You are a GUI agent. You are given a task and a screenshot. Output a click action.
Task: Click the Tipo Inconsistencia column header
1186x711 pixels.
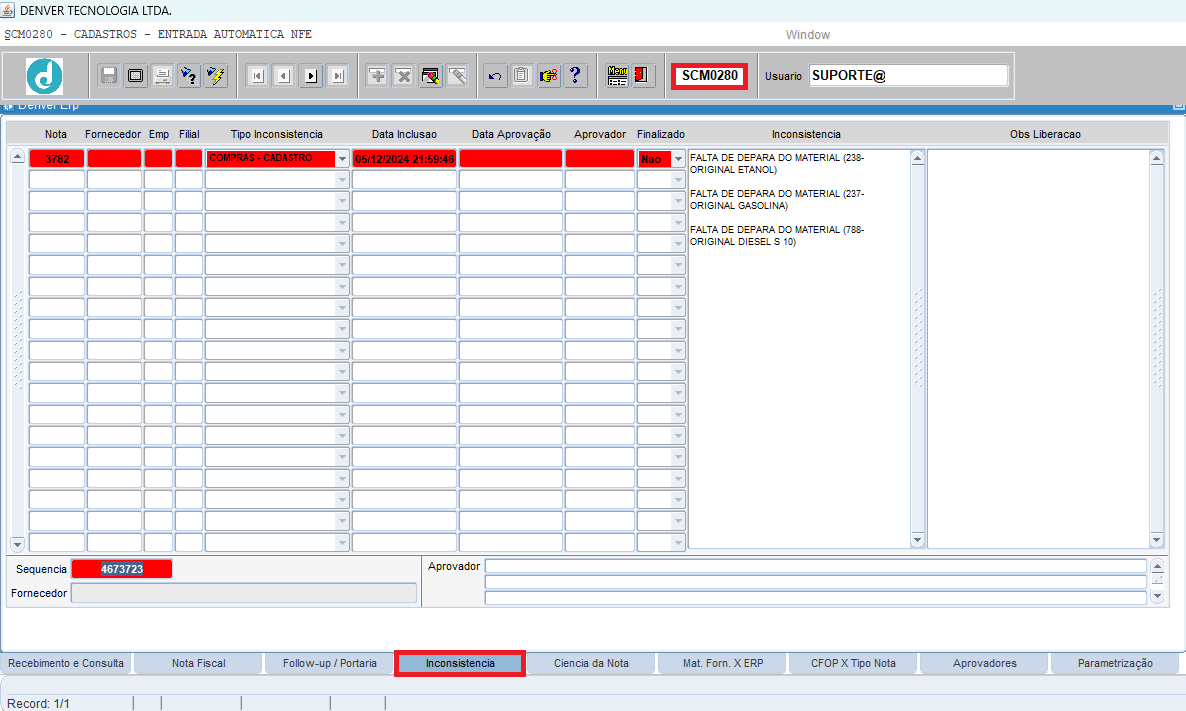pyautogui.click(x=277, y=134)
